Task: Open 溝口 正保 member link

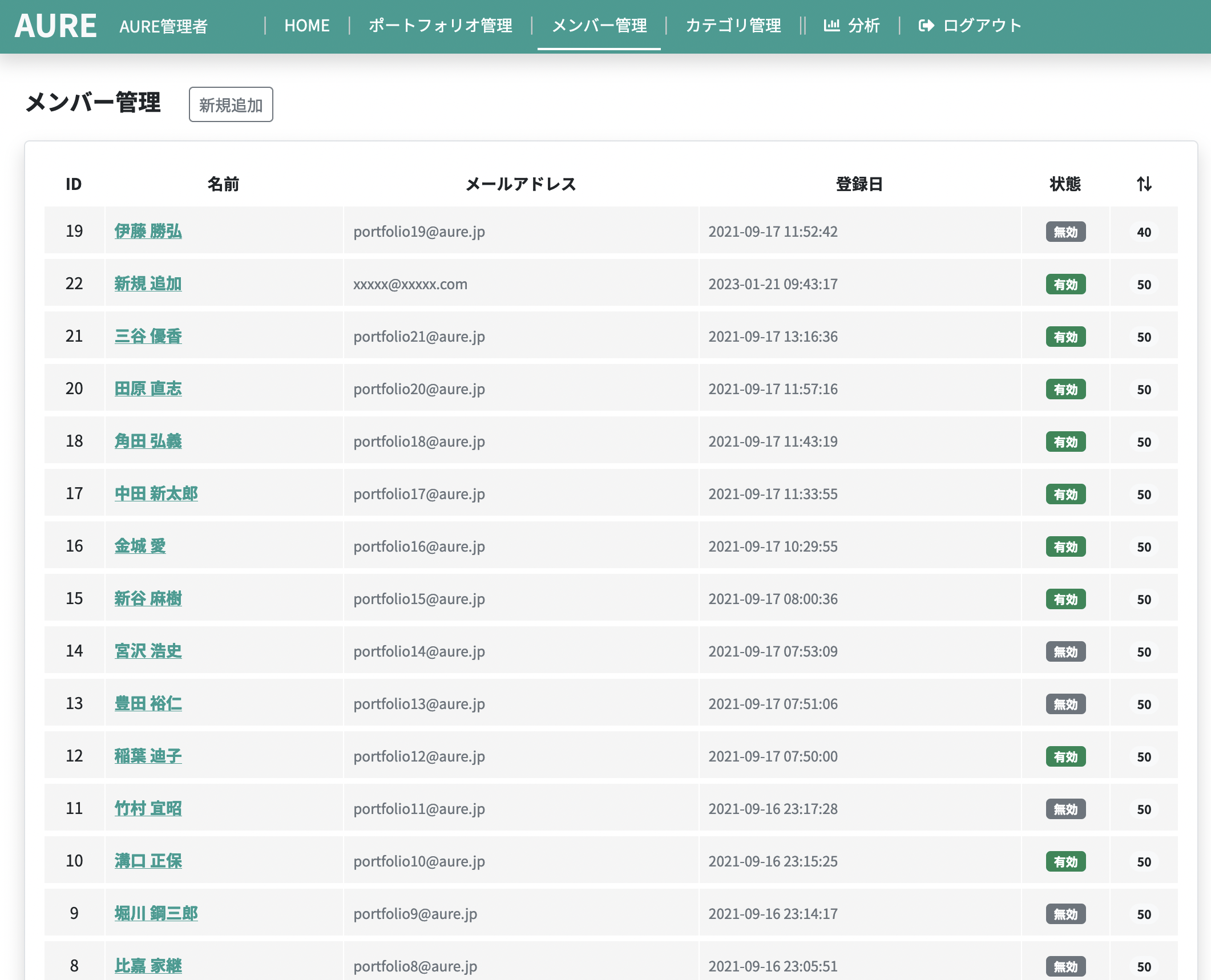Action: pyautogui.click(x=148, y=861)
